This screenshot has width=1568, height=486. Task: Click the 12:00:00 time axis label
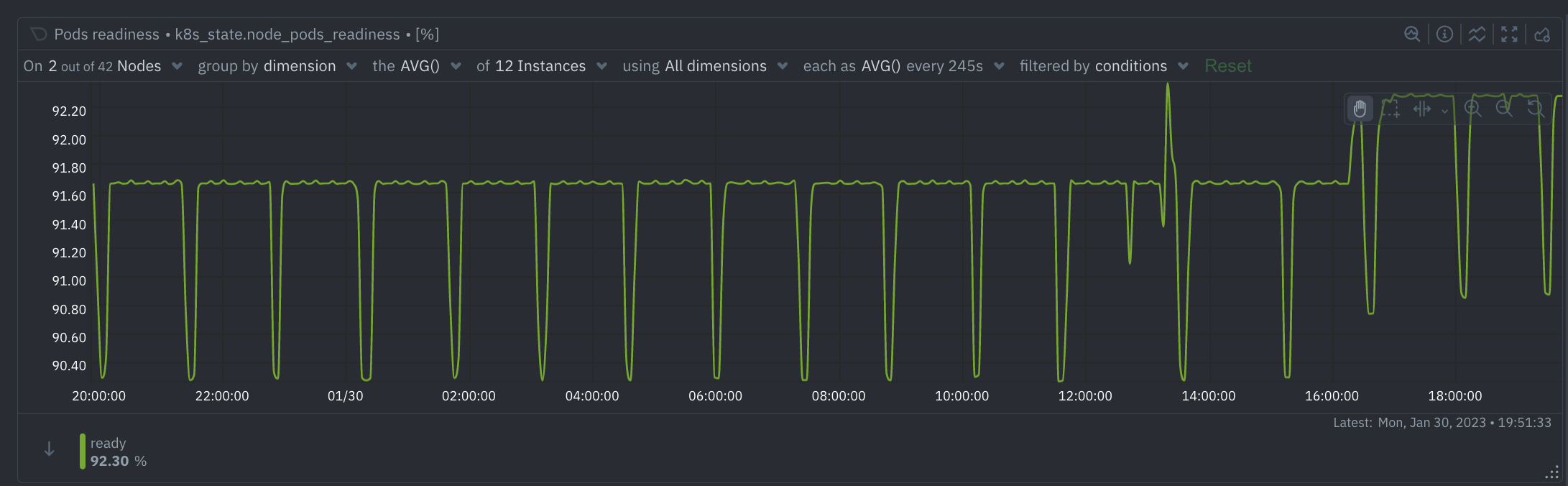click(x=1085, y=396)
